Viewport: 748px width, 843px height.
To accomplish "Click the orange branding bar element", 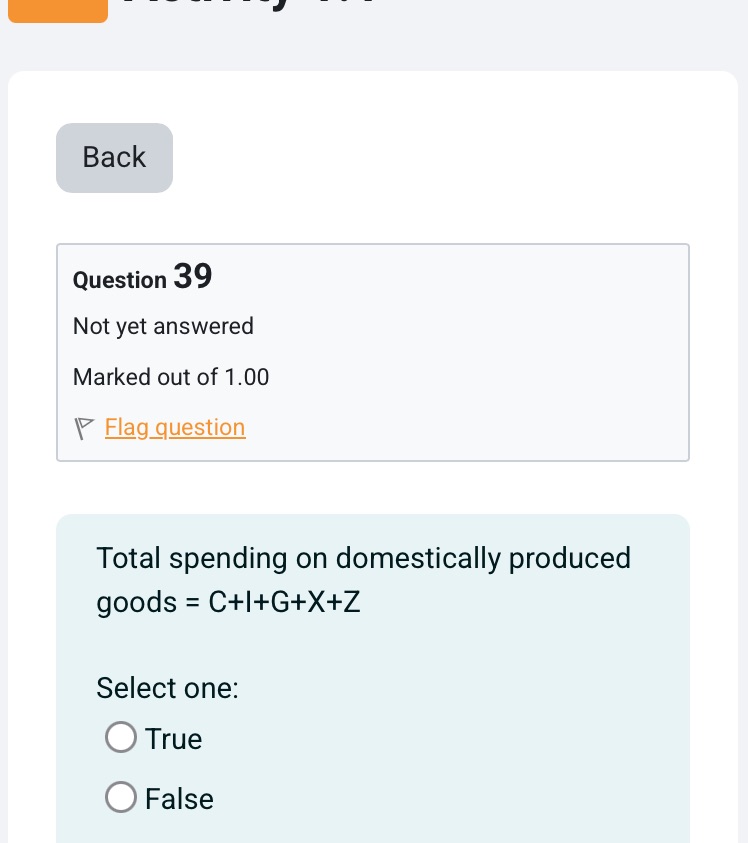I will point(57,10).
